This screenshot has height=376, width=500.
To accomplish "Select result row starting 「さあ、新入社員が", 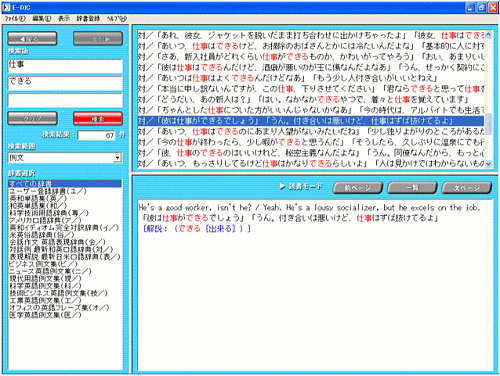I will (311, 57).
